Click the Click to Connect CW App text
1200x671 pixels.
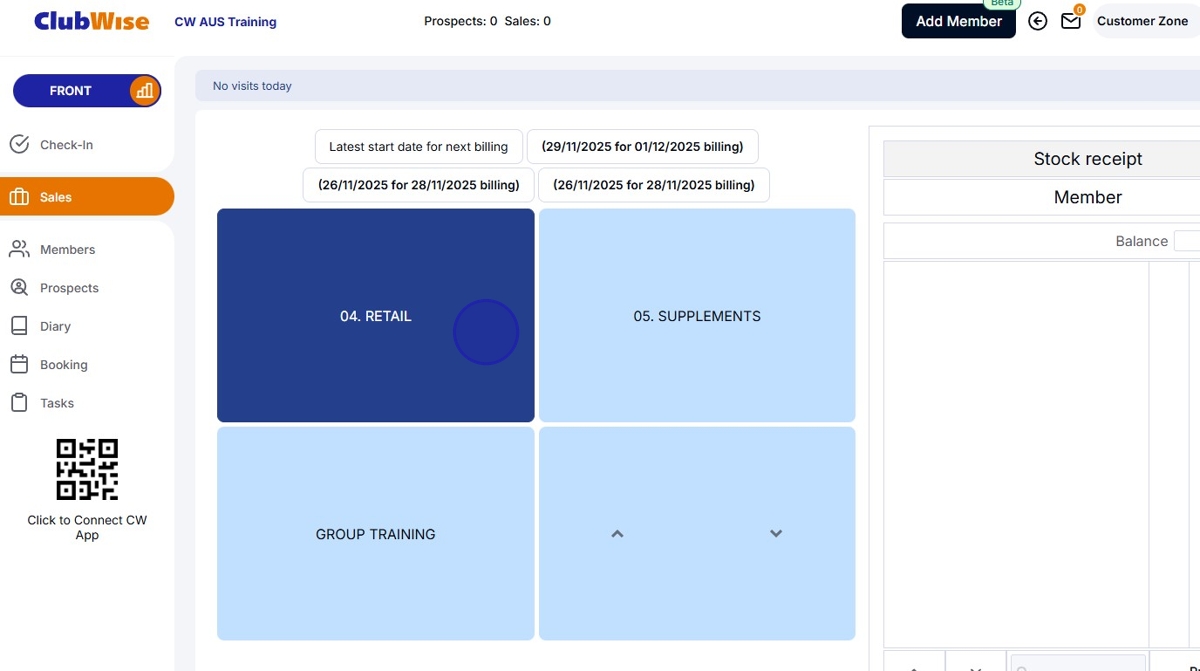87,527
